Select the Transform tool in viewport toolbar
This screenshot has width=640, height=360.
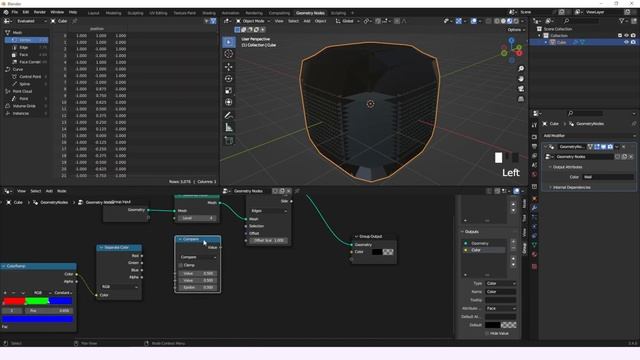click(x=229, y=102)
